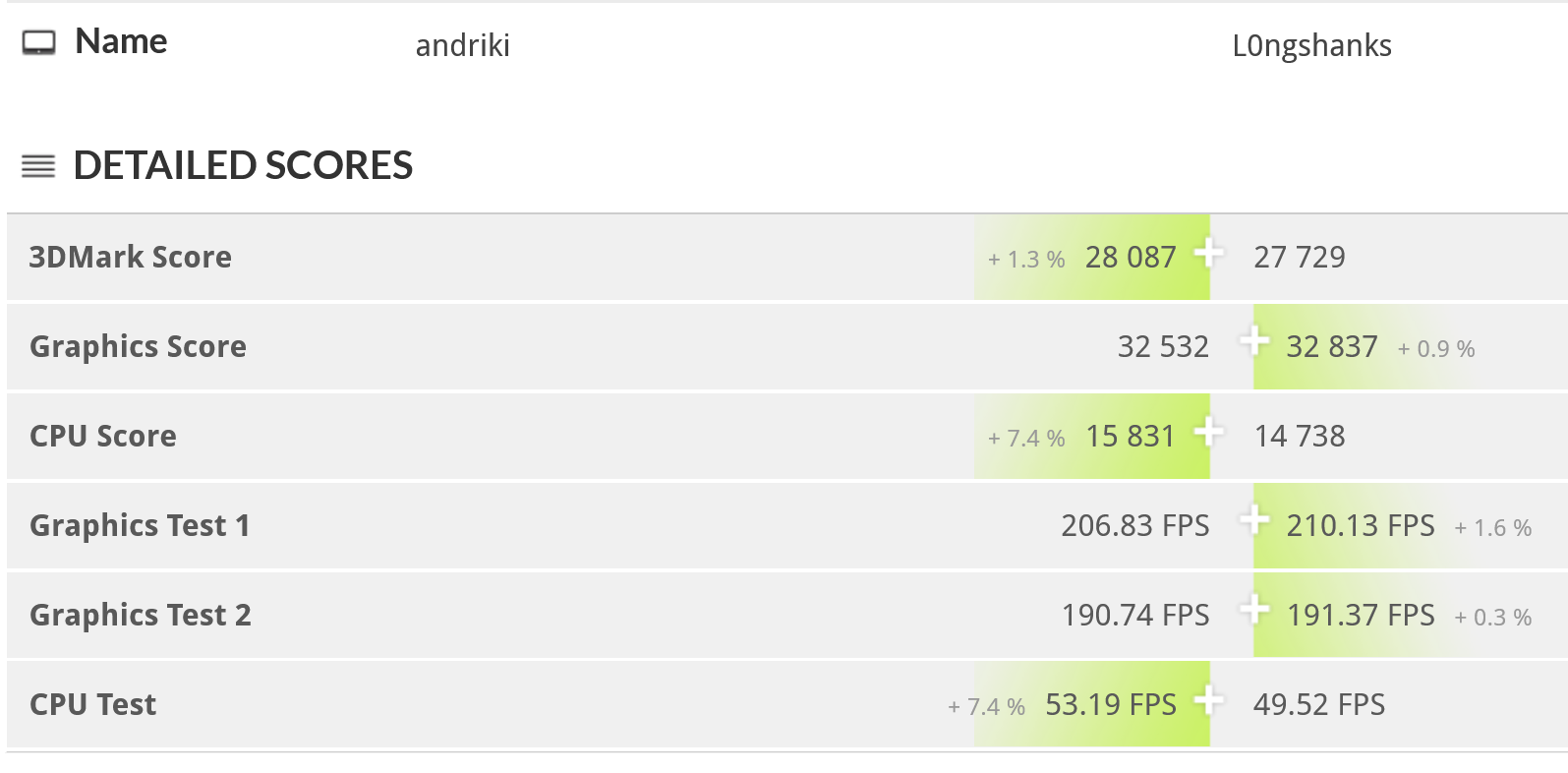Click the plus icon in 3DMark Score row
The width and height of the screenshot is (1568, 773).
click(x=1208, y=253)
